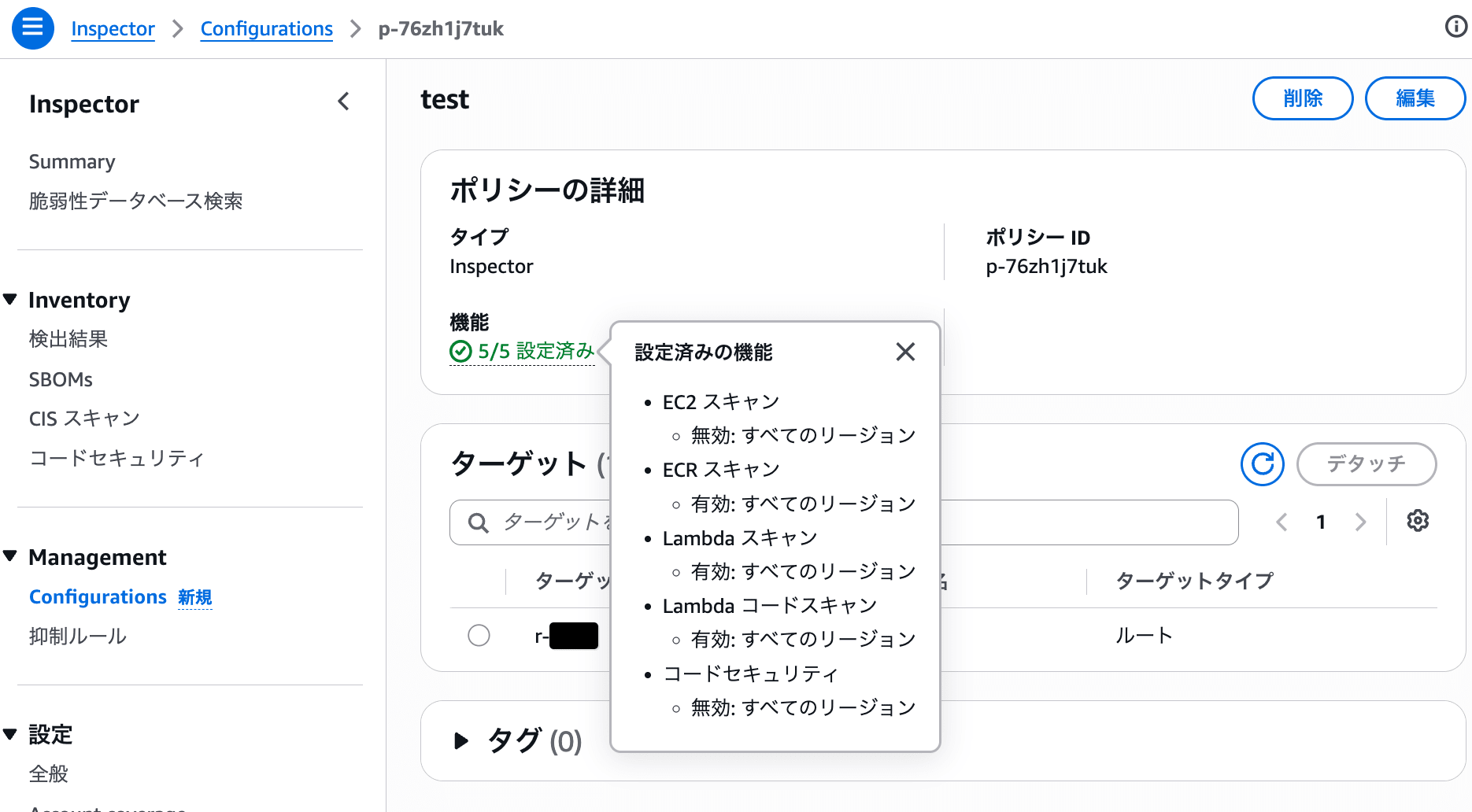Open Summary in the sidebar
1472x812 pixels.
coord(72,161)
